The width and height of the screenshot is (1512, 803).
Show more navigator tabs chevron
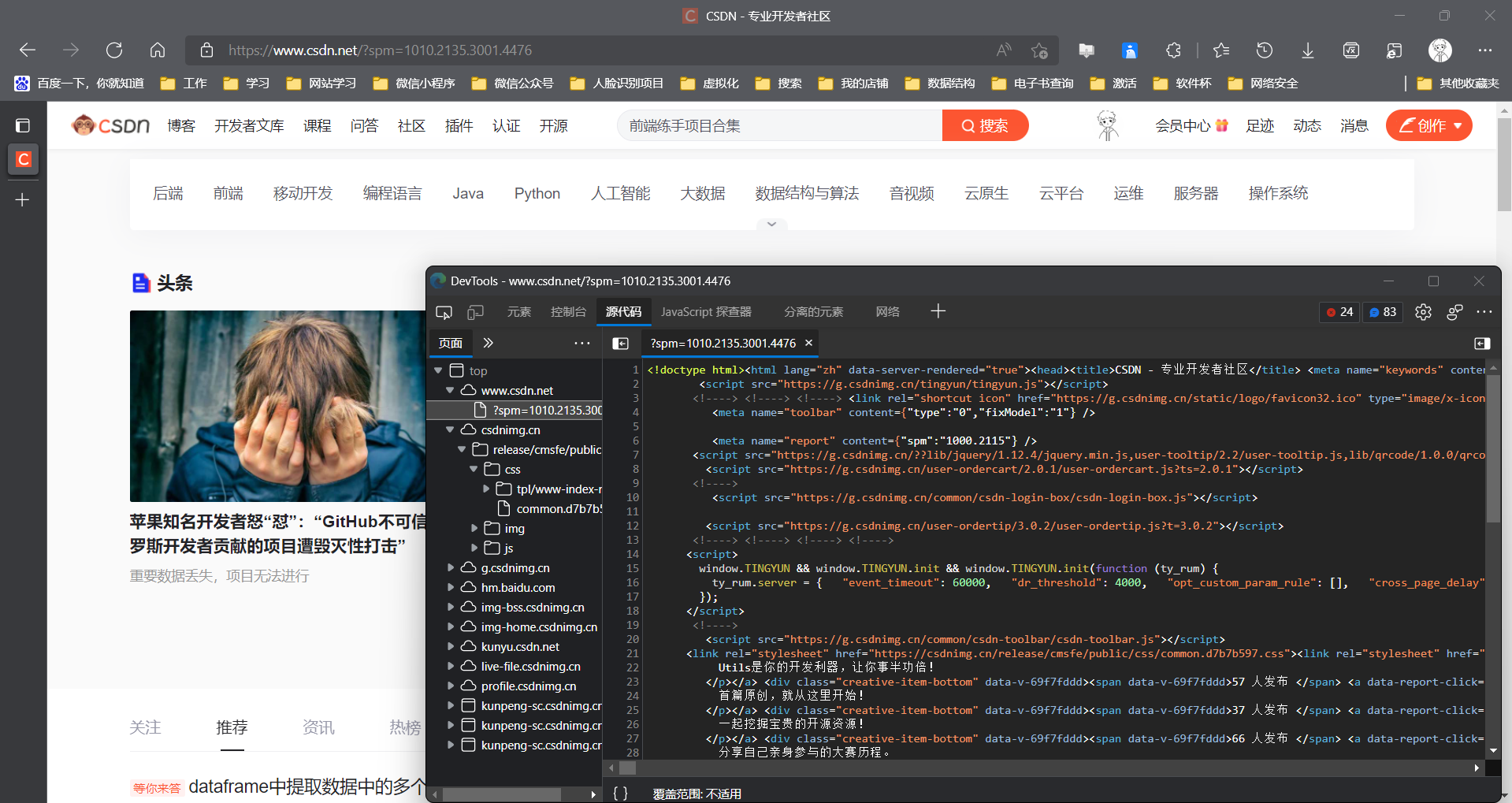[x=489, y=343]
